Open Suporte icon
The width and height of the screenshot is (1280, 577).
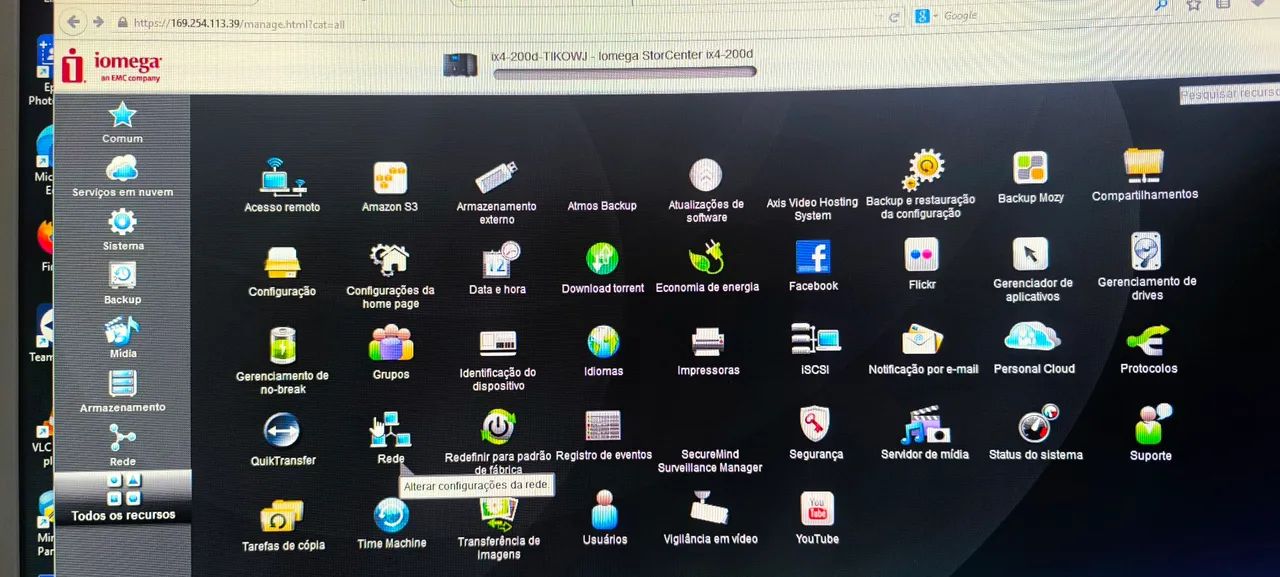pos(1152,424)
